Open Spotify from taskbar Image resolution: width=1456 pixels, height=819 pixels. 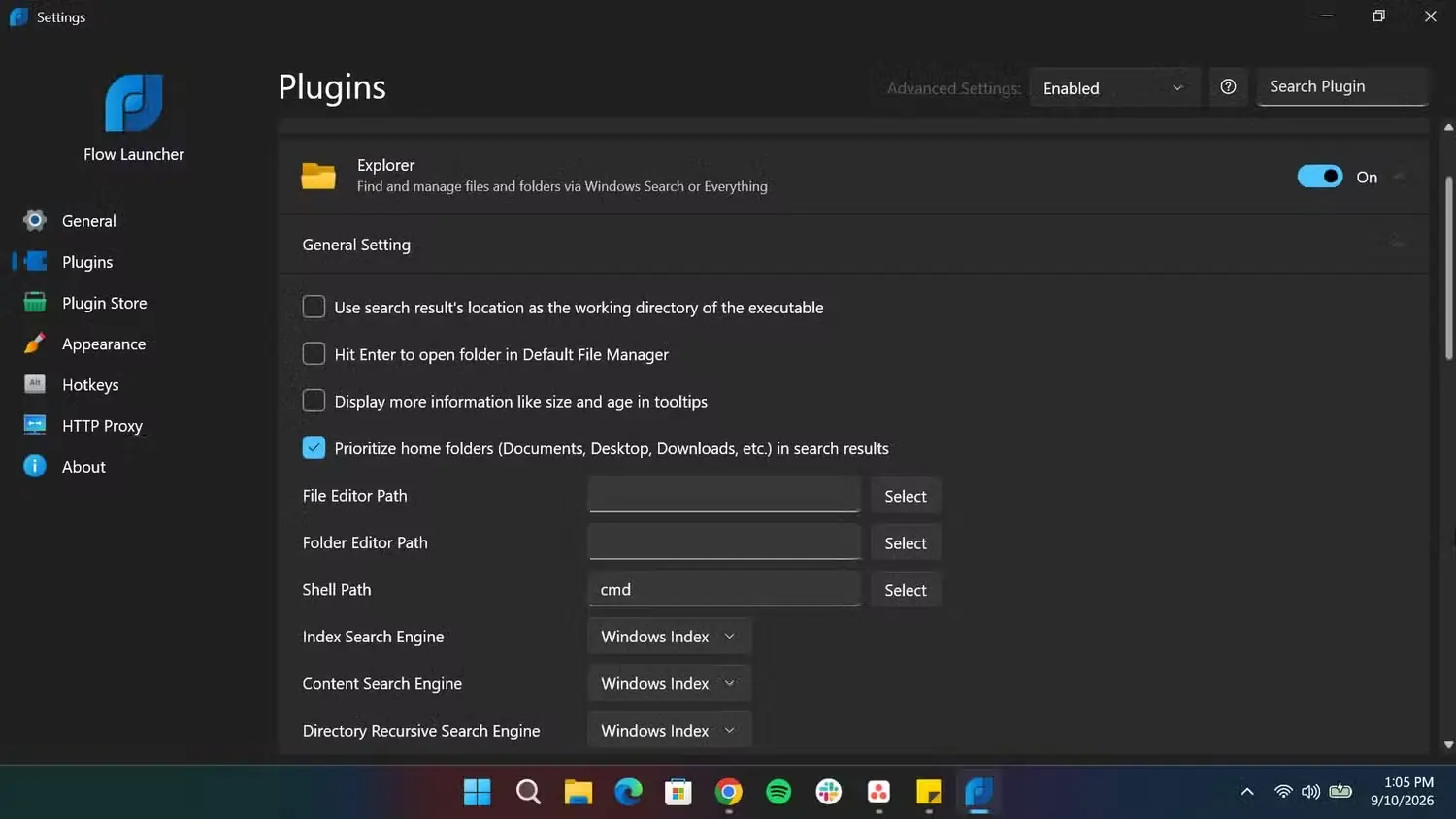778,792
